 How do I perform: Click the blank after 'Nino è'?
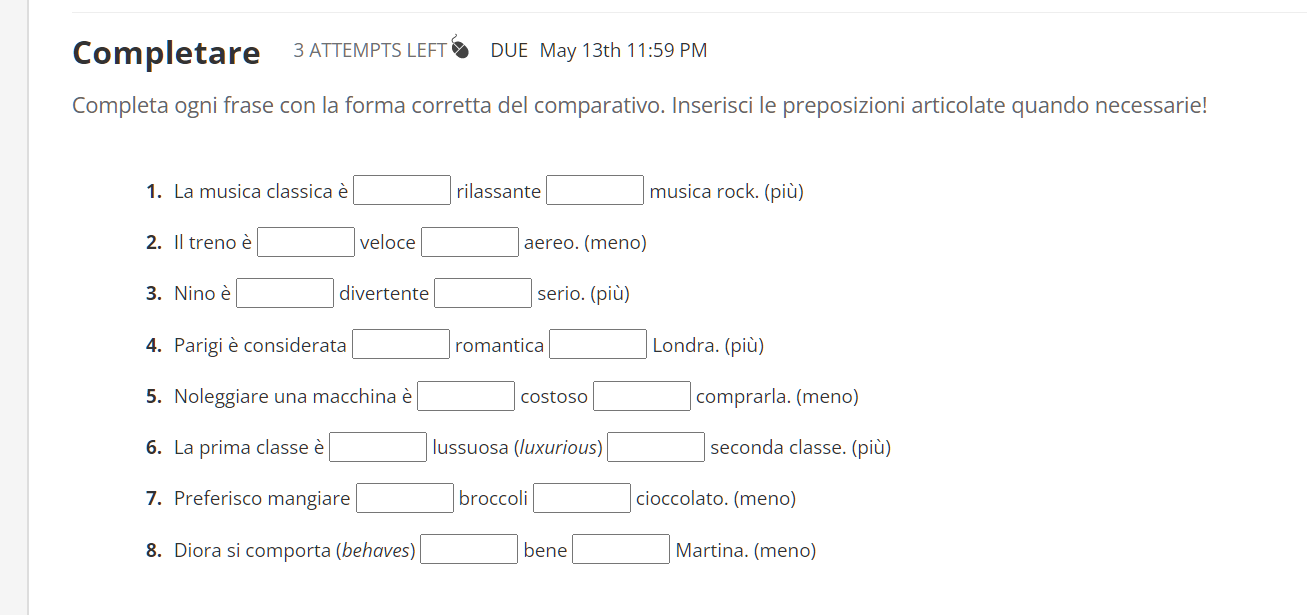pyautogui.click(x=284, y=292)
